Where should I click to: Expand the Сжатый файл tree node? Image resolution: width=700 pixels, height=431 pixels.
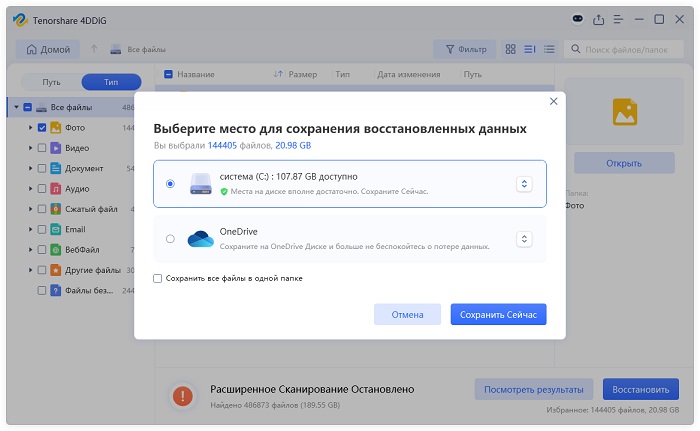30,209
